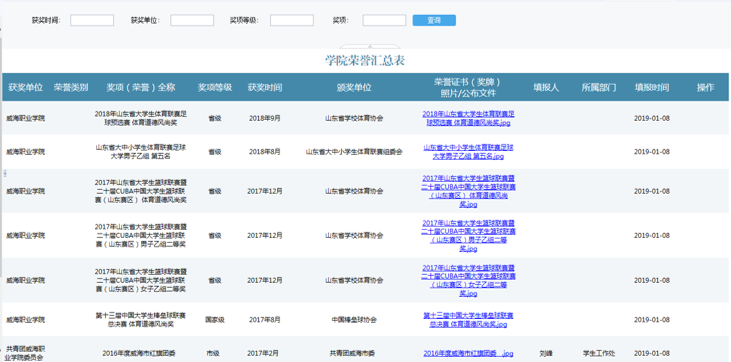
Task: Click 2019-01-08 in the 刘峰 row
Action: click(652, 353)
